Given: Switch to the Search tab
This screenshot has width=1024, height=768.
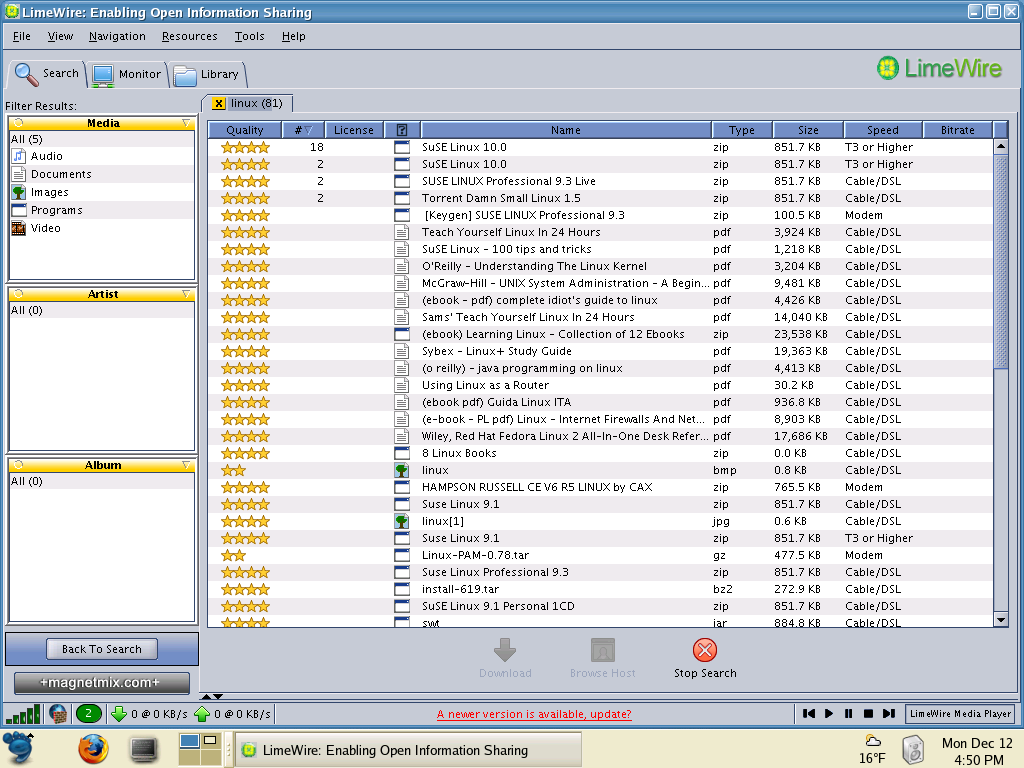Looking at the screenshot, I should coord(46,74).
